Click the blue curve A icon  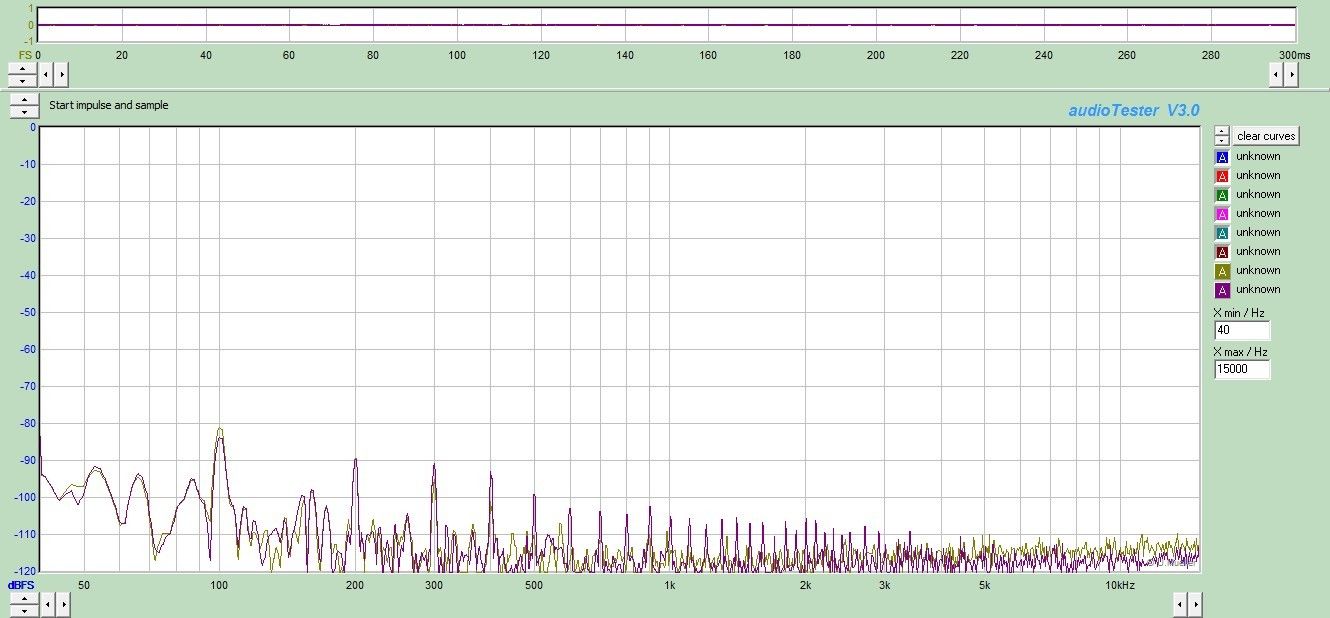pyautogui.click(x=1222, y=157)
